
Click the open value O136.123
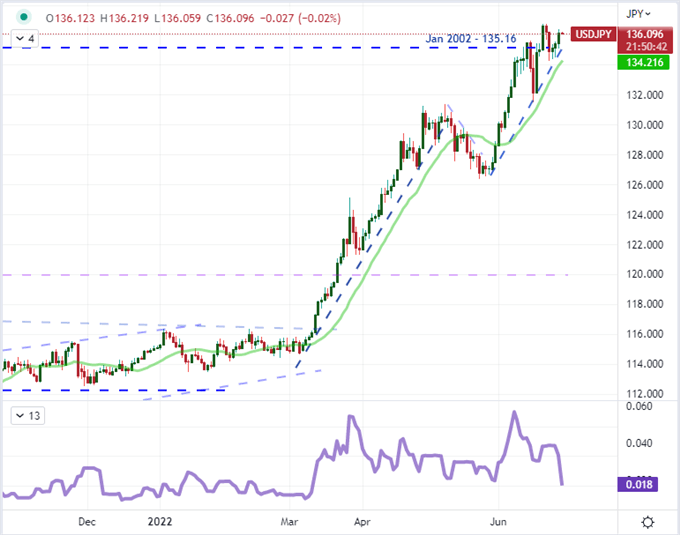70,18
